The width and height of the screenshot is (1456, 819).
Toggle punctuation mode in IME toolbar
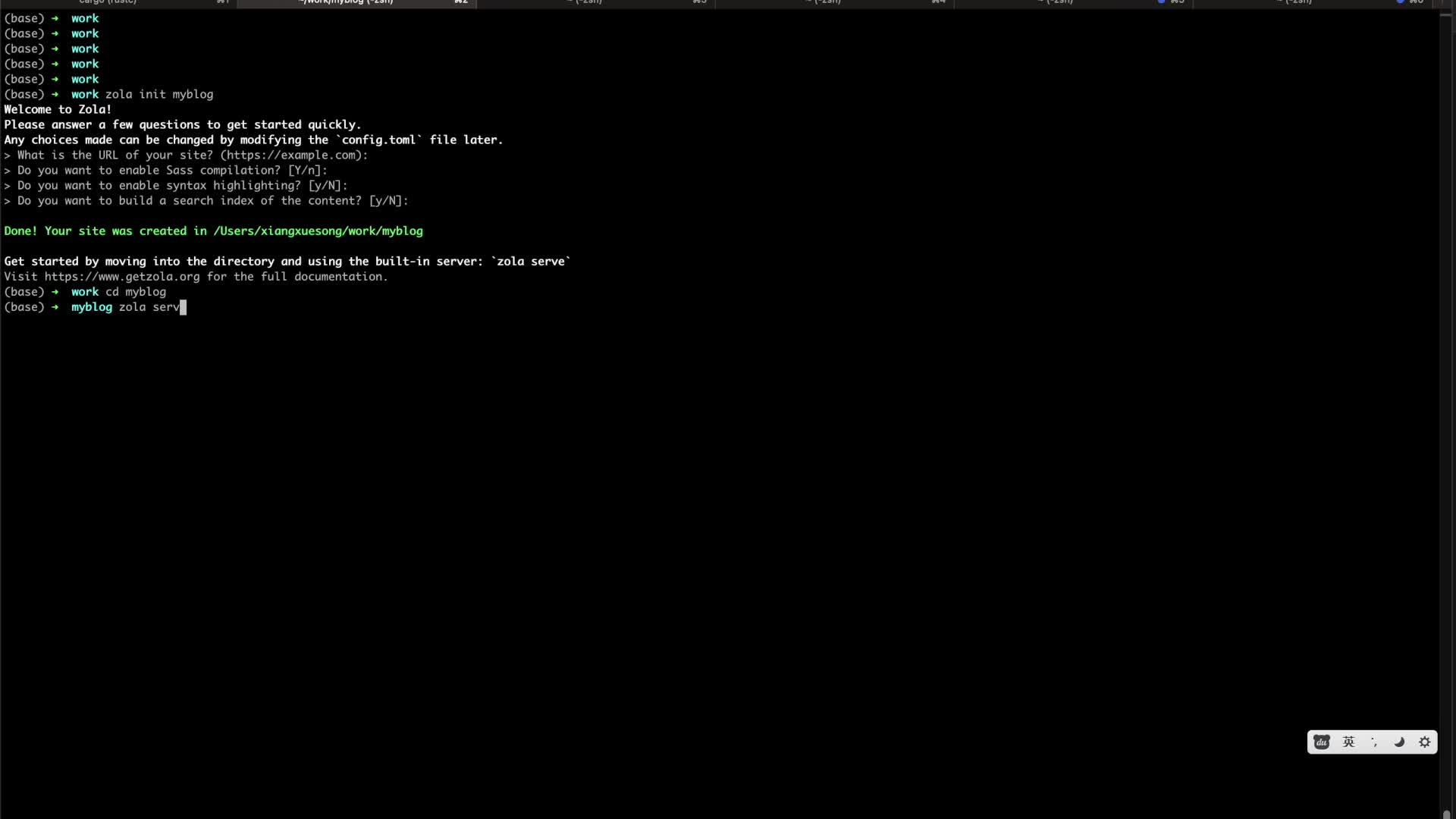coord(1374,742)
